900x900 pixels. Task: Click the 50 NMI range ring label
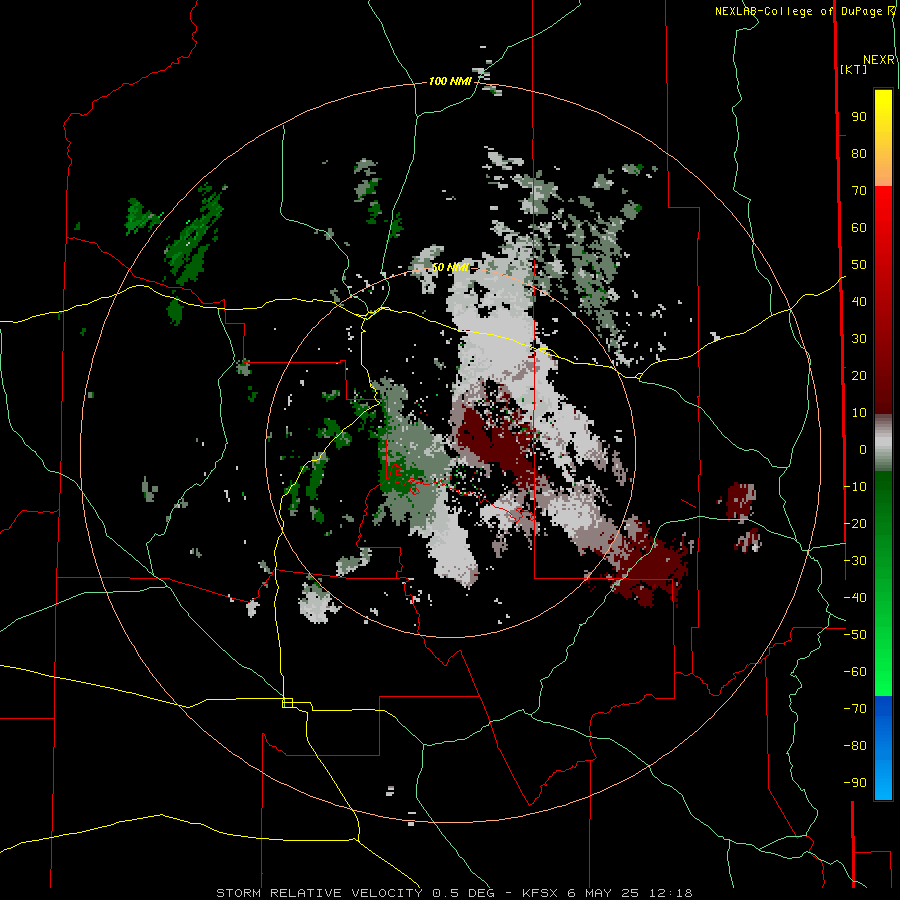click(x=450, y=267)
